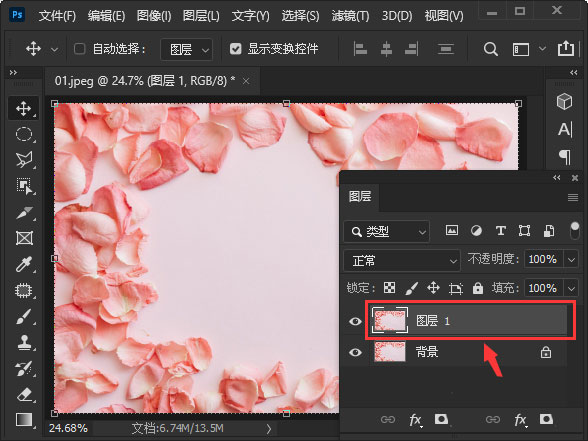Click the align right edges icon
The image size is (588, 441).
pos(412,49)
